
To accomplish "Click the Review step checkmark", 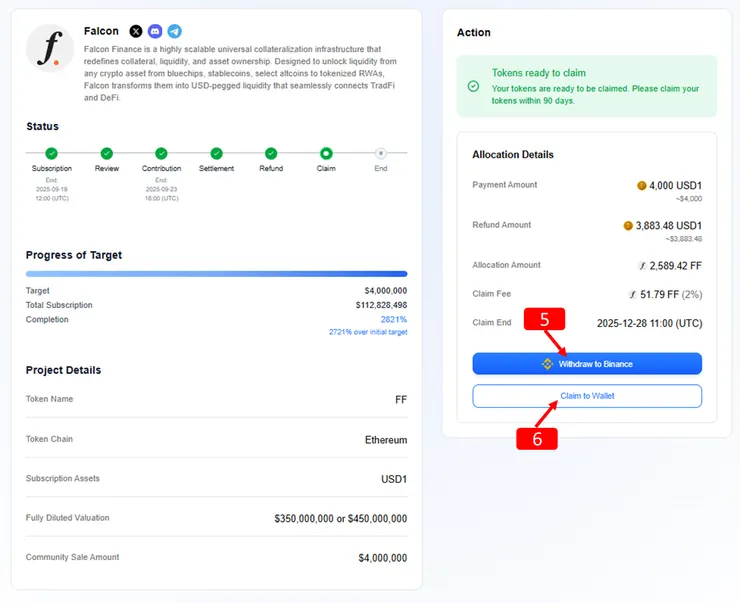I will pyautogui.click(x=107, y=153).
